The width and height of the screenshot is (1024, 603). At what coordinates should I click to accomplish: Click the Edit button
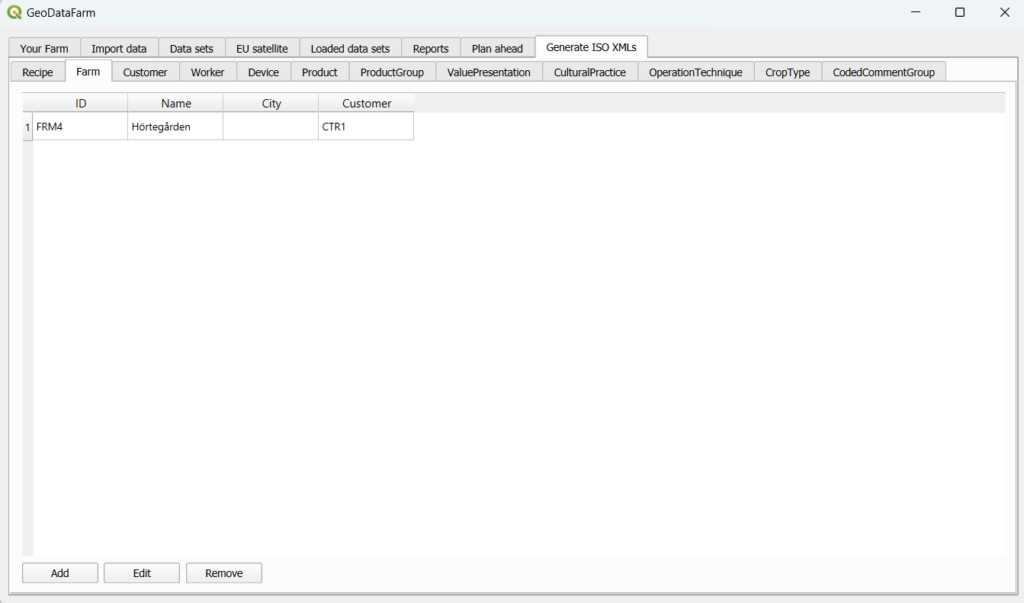pos(142,573)
